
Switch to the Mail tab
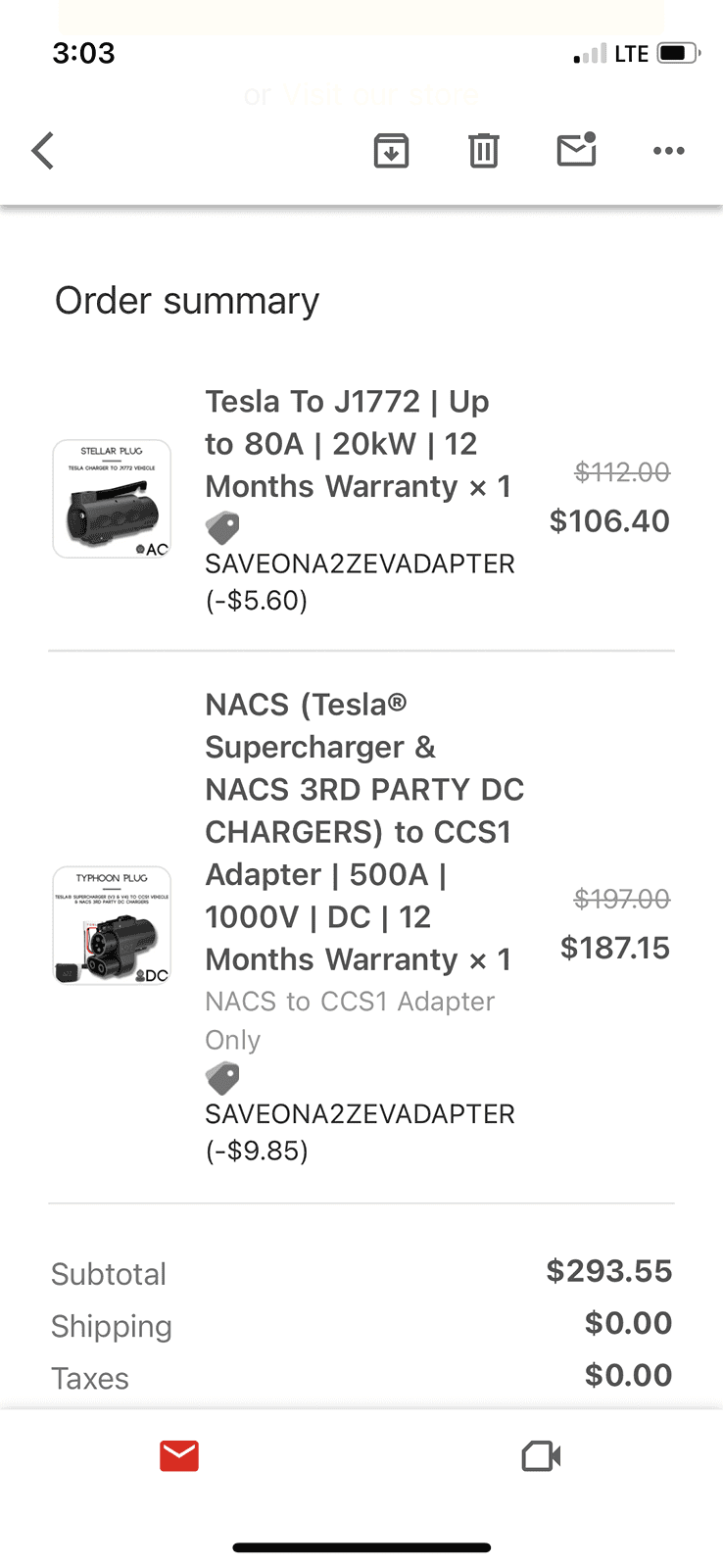tap(179, 1456)
